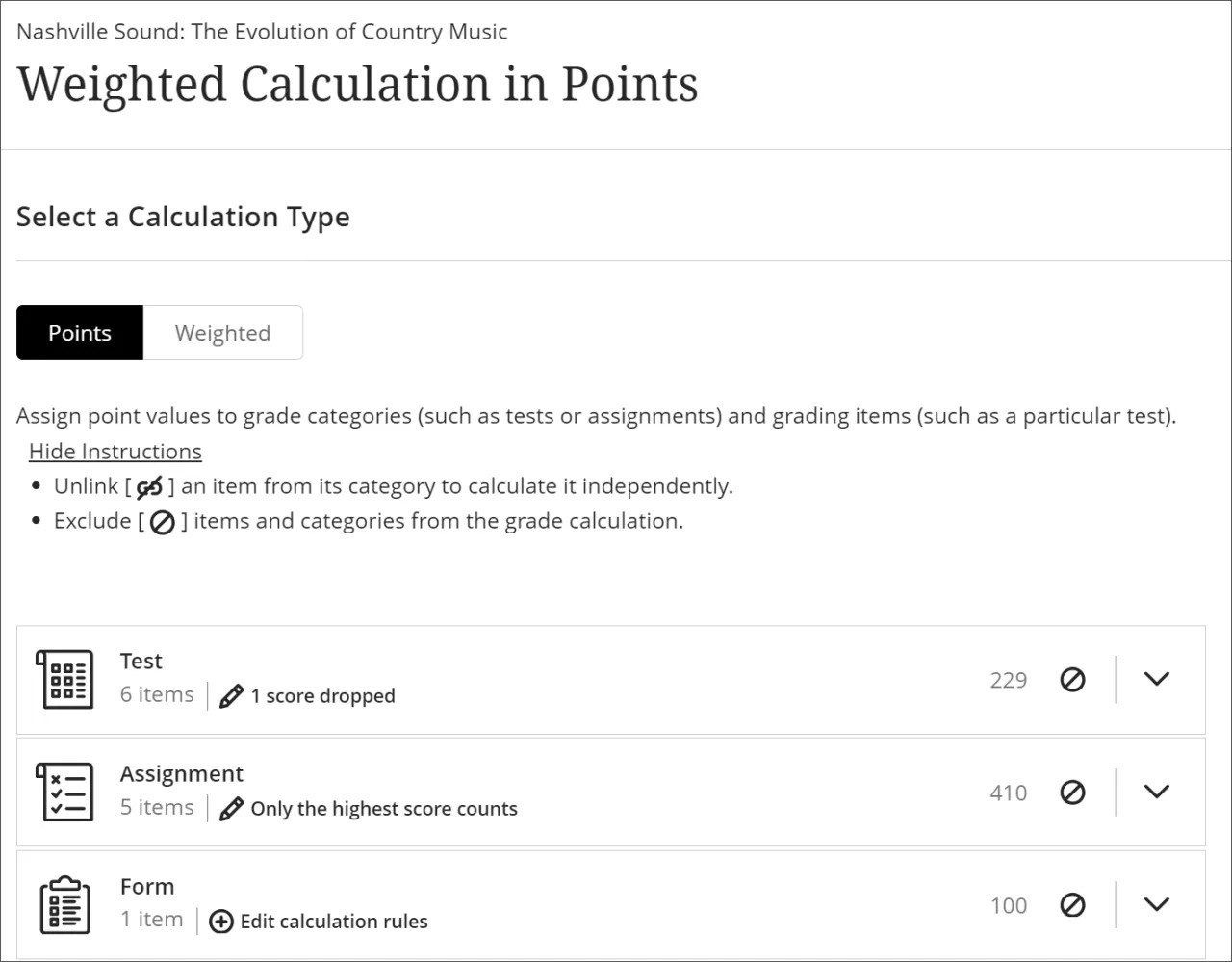The width and height of the screenshot is (1232, 962).
Task: Click the pencil icon beside 'Only the highest score counts'
Action: click(232, 808)
